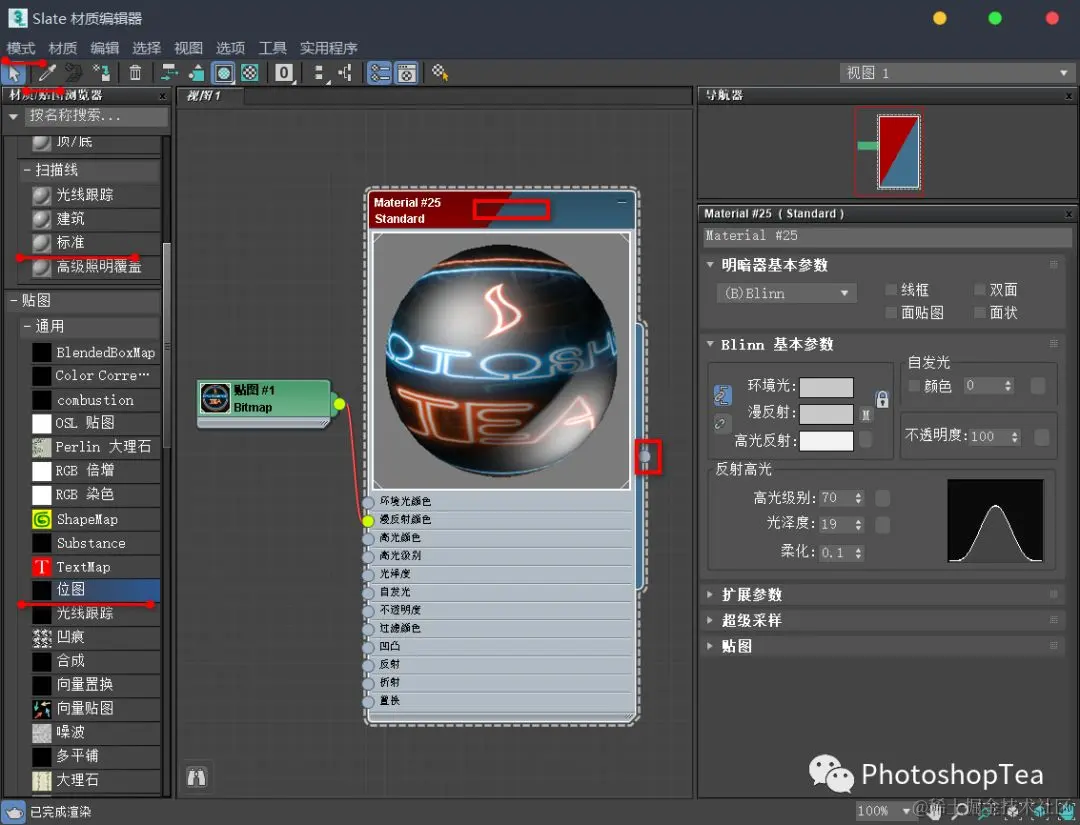Select the 向量贴图 map entry
Image resolution: width=1080 pixels, height=825 pixels.
click(96, 708)
